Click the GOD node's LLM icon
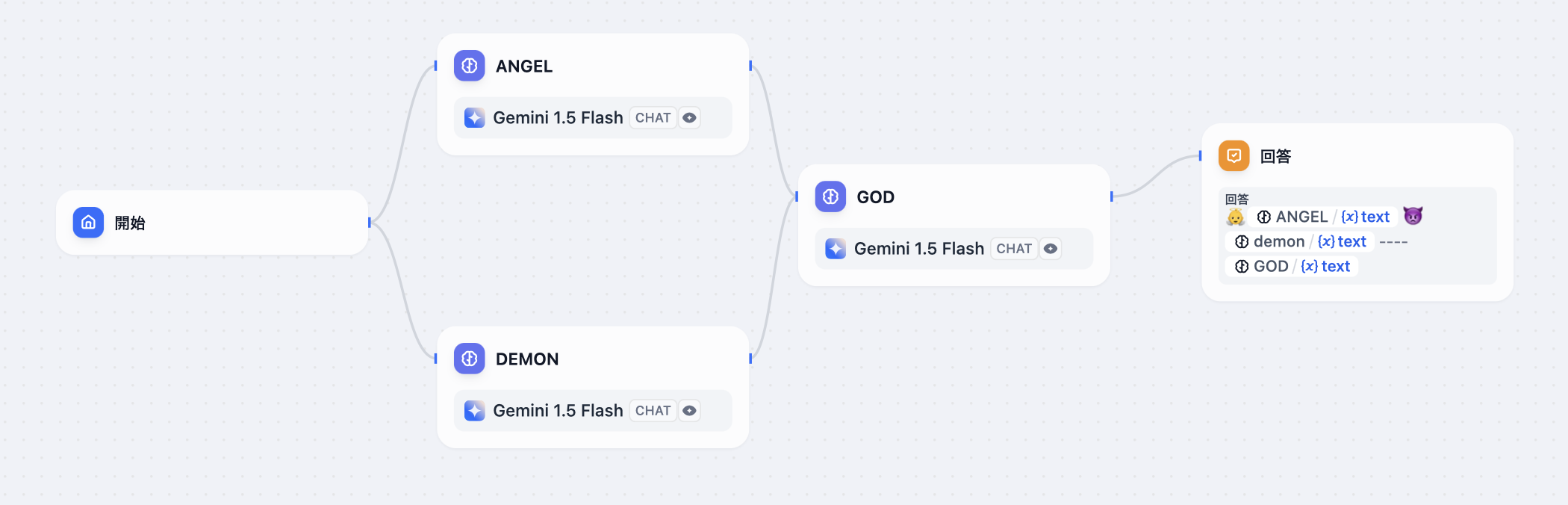 pyautogui.click(x=830, y=196)
